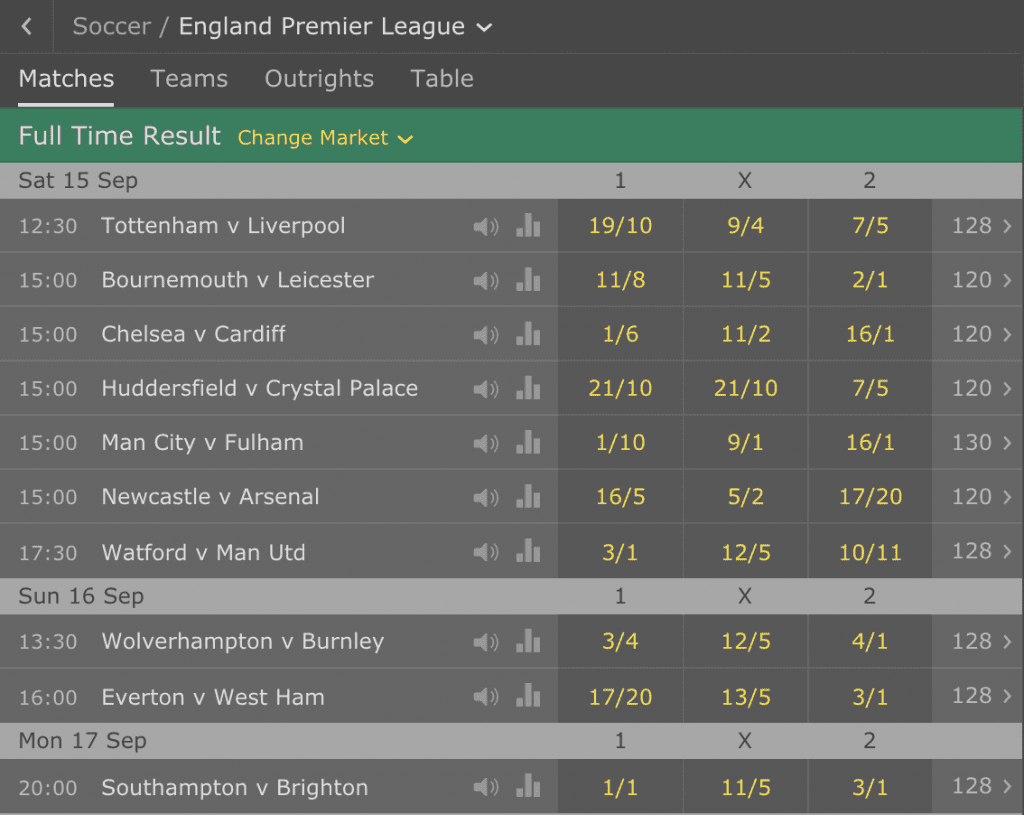Screen dimensions: 1024x815
Task: Expand 130 markets for Man City v Fulham
Action: point(981,442)
